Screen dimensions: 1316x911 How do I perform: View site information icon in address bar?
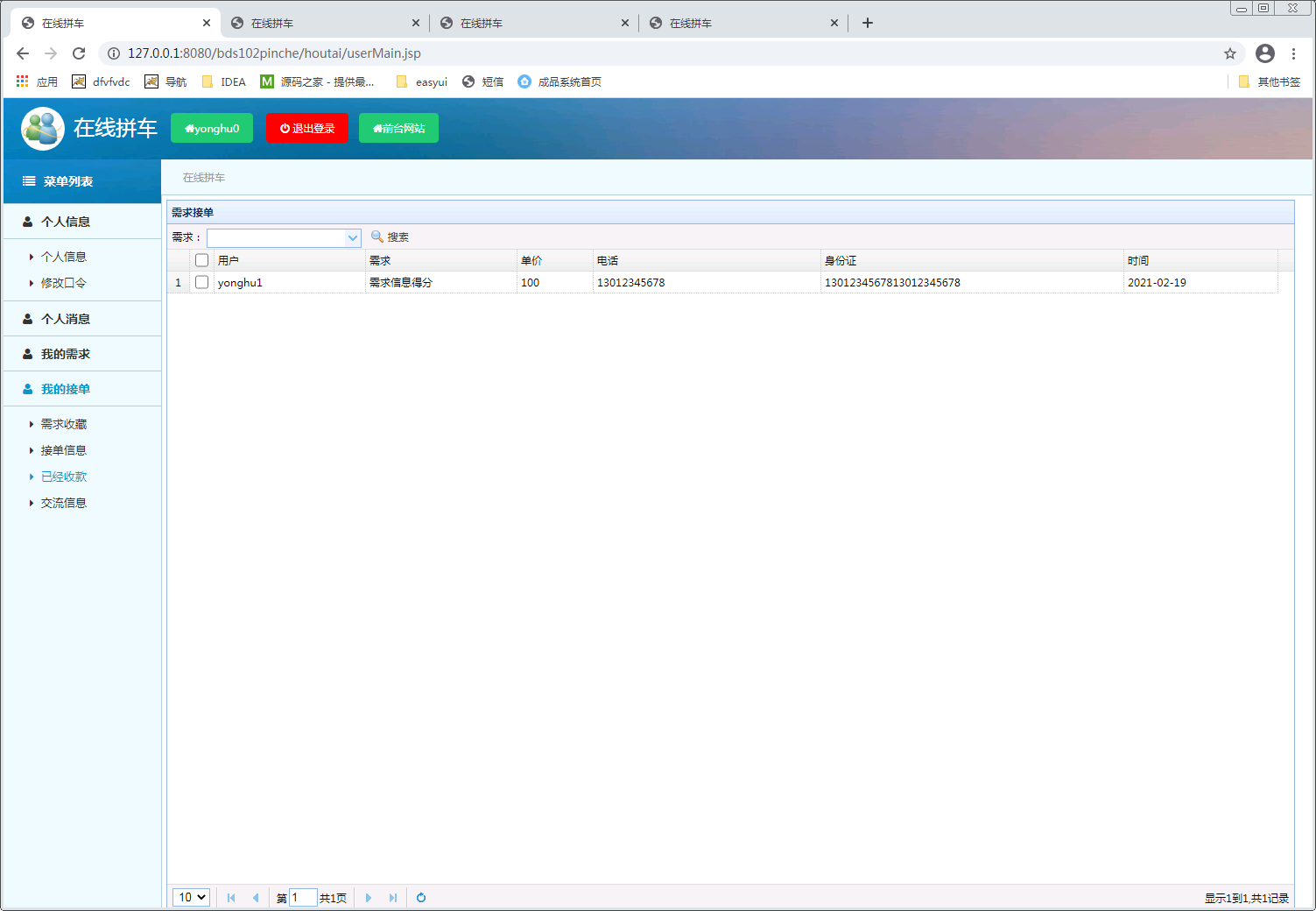pyautogui.click(x=114, y=53)
